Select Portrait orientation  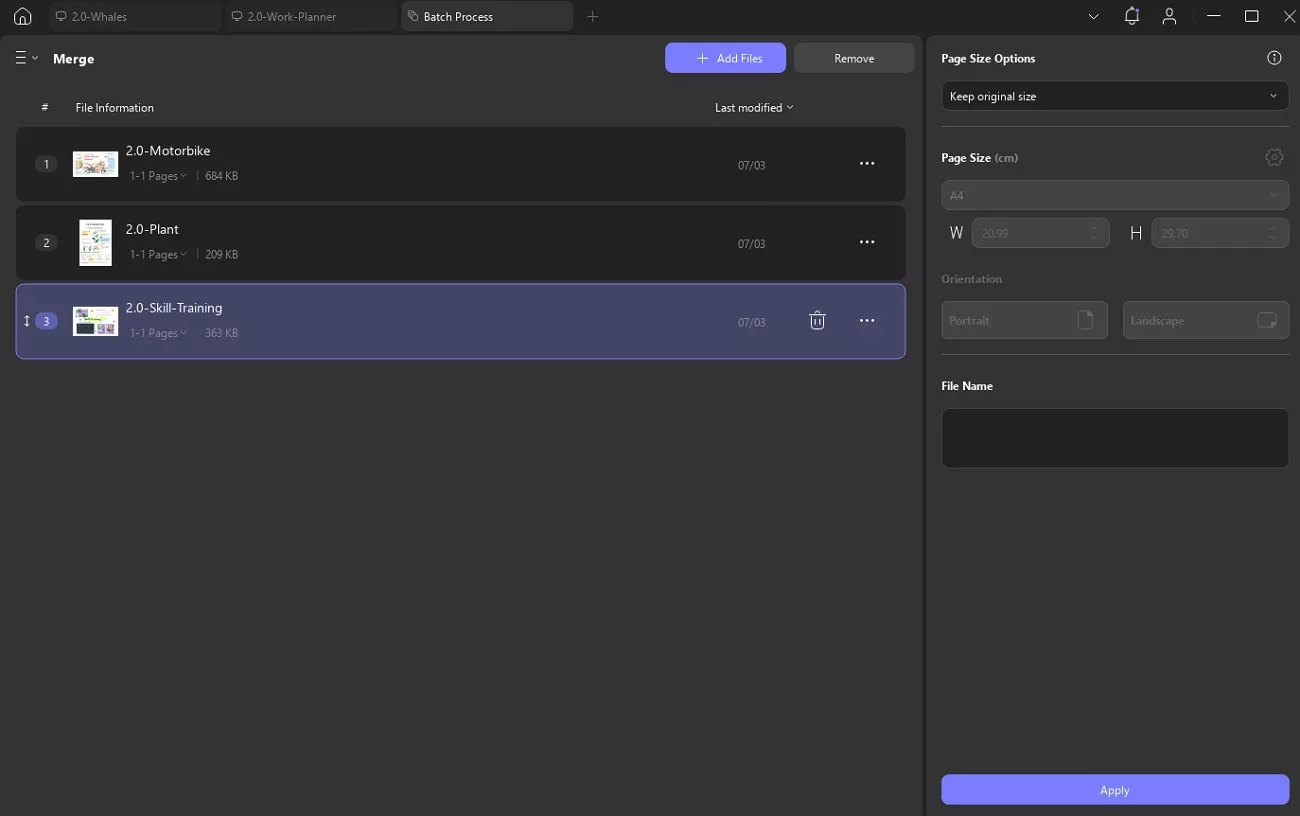tap(1023, 320)
